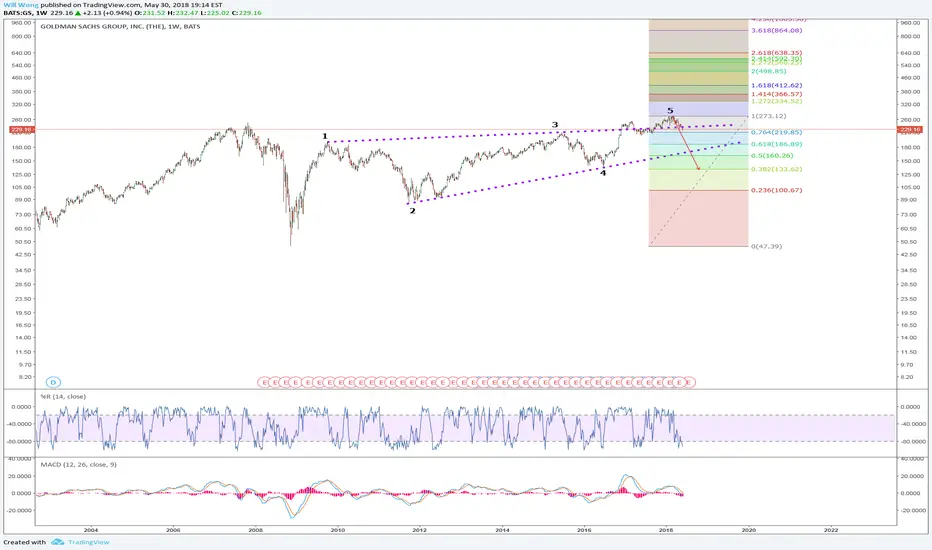The image size is (932, 550).
Task: Select the wave label 4 on the chart
Action: point(603,173)
